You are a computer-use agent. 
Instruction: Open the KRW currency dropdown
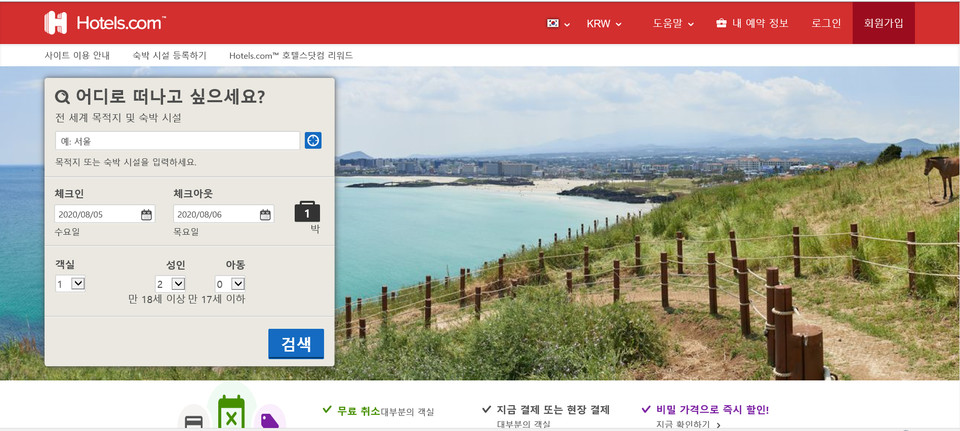pyautogui.click(x=604, y=24)
